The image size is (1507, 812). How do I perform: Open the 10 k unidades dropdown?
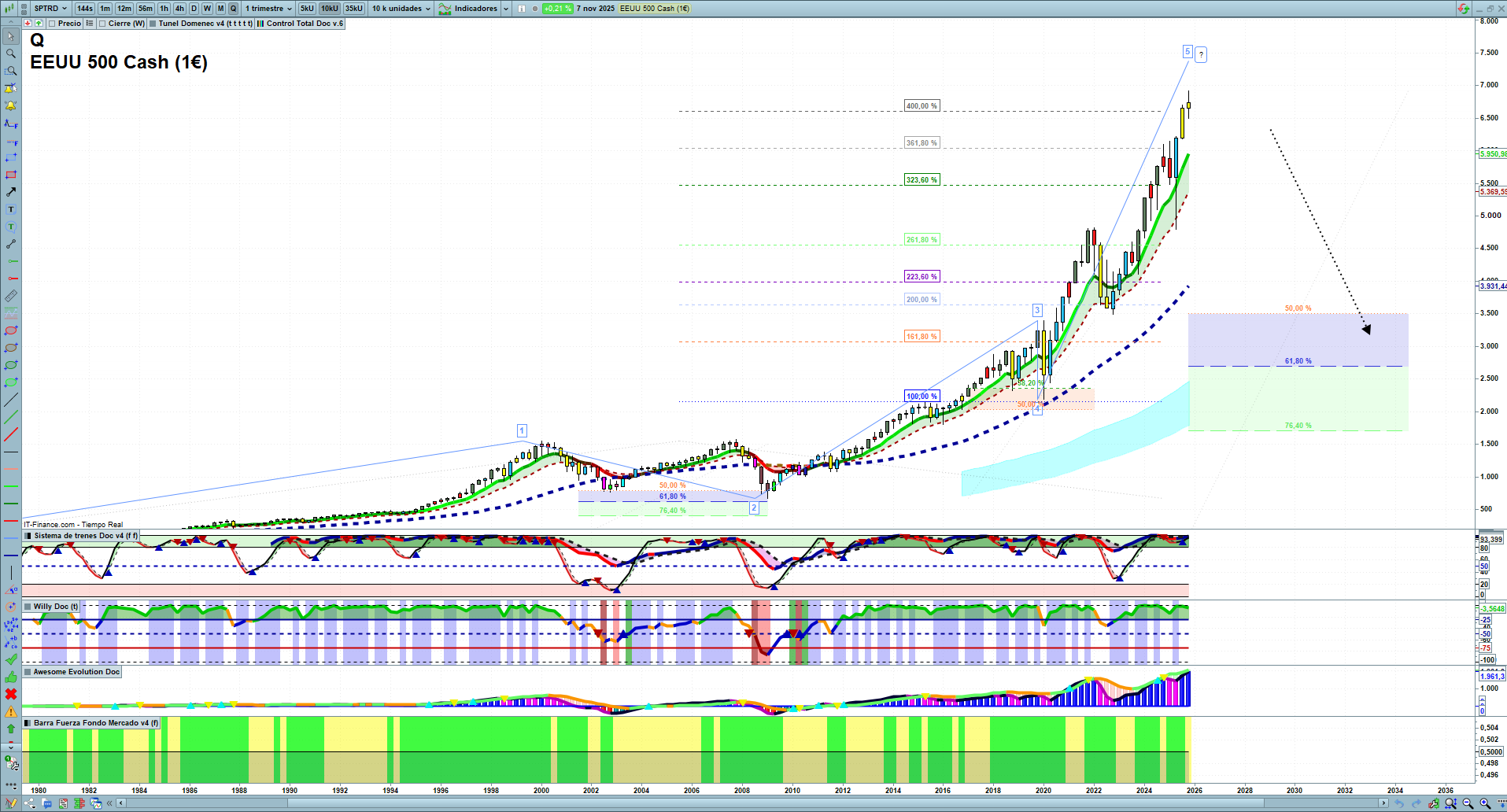click(401, 9)
